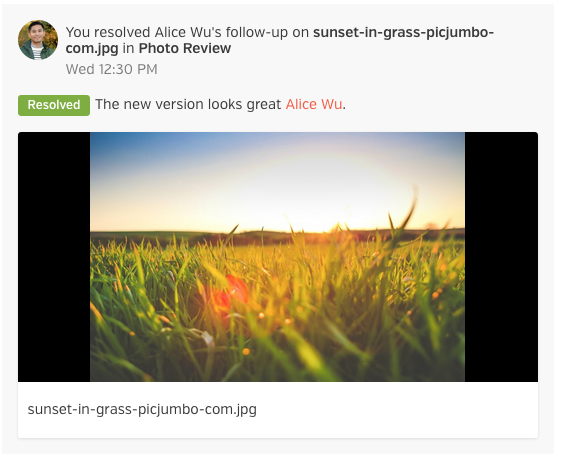The image size is (562, 457).
Task: Open bold sunset-in-grass-picjumbo-com.jpg link in the header
Action: click(x=280, y=40)
